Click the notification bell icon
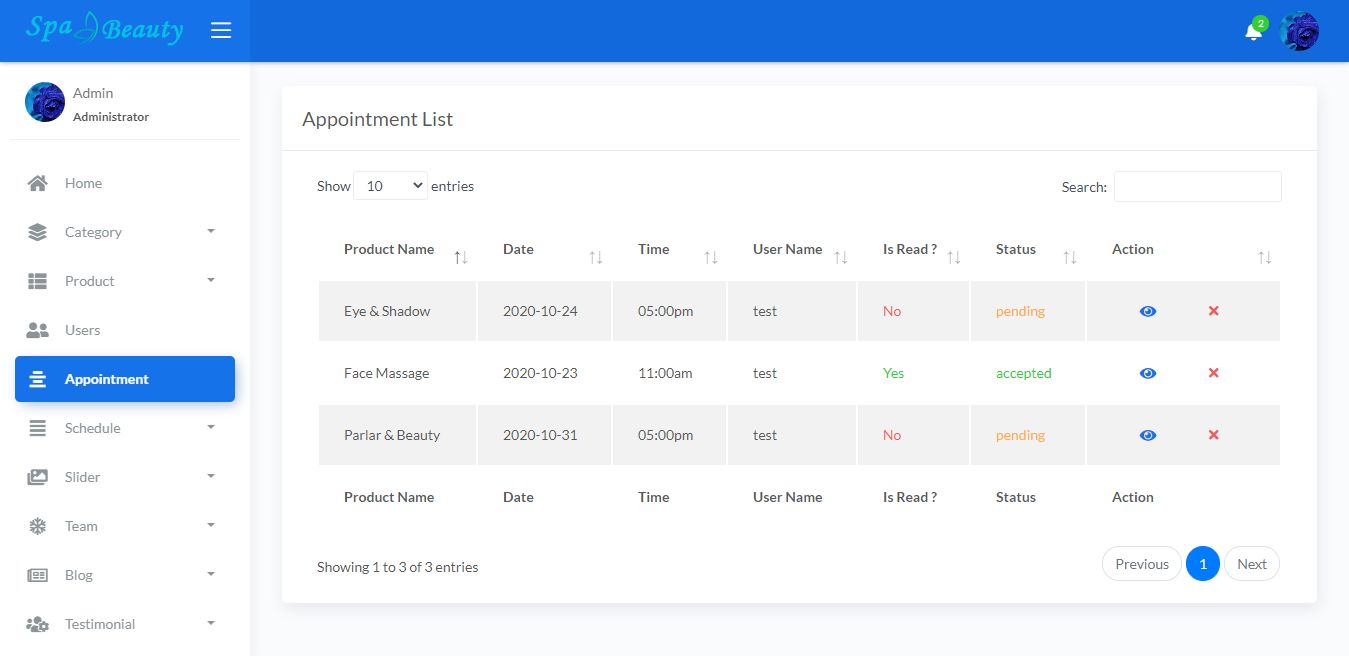This screenshot has width=1349, height=656. pyautogui.click(x=1253, y=32)
